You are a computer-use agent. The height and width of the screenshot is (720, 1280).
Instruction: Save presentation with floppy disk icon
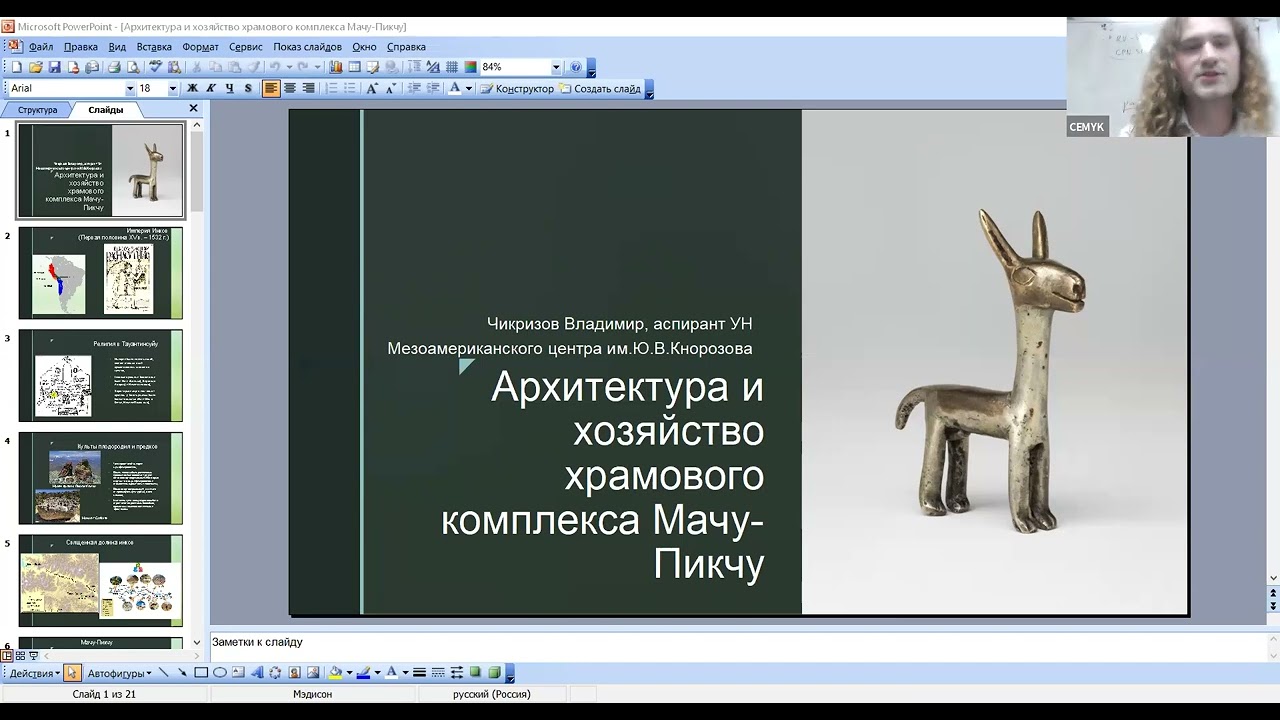(x=54, y=67)
